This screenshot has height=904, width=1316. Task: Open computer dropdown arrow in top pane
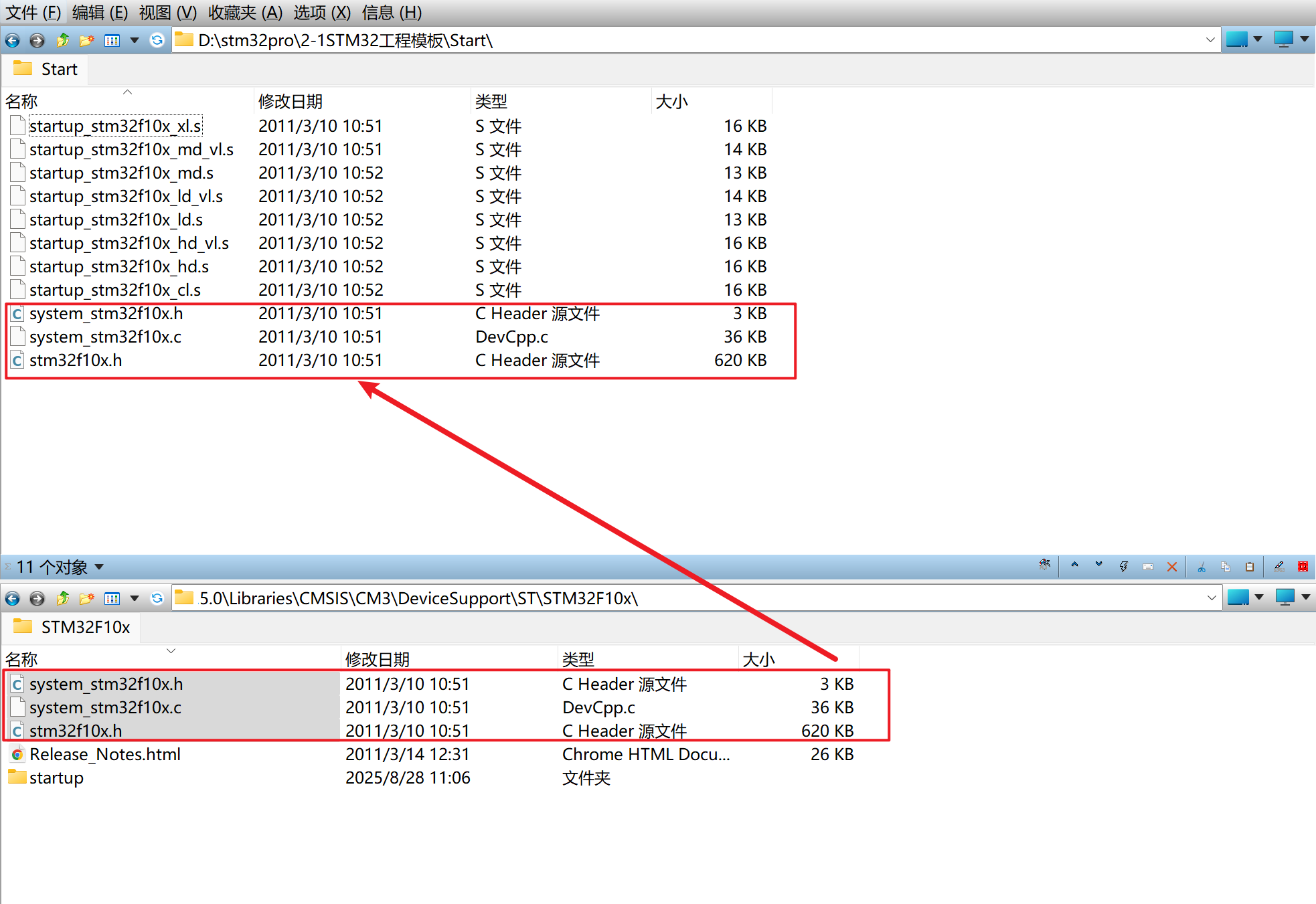(1305, 39)
